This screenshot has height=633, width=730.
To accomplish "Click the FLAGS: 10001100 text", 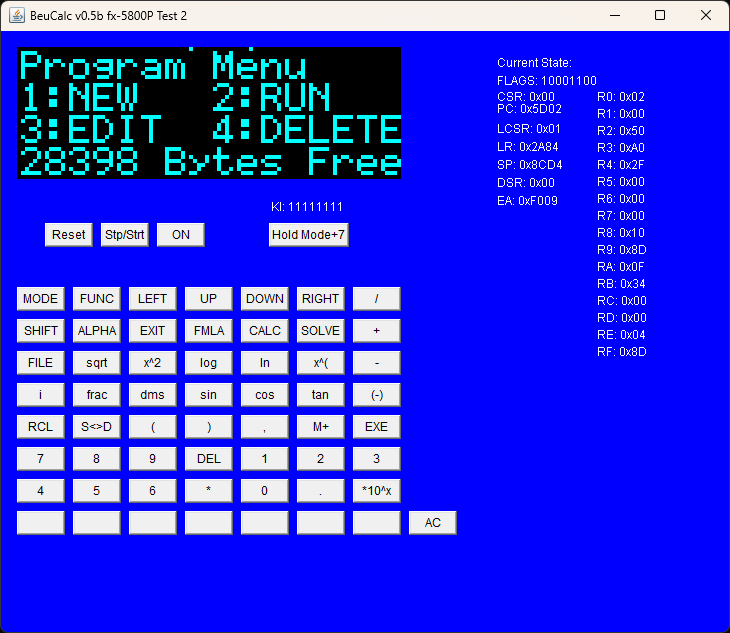I will (547, 81).
